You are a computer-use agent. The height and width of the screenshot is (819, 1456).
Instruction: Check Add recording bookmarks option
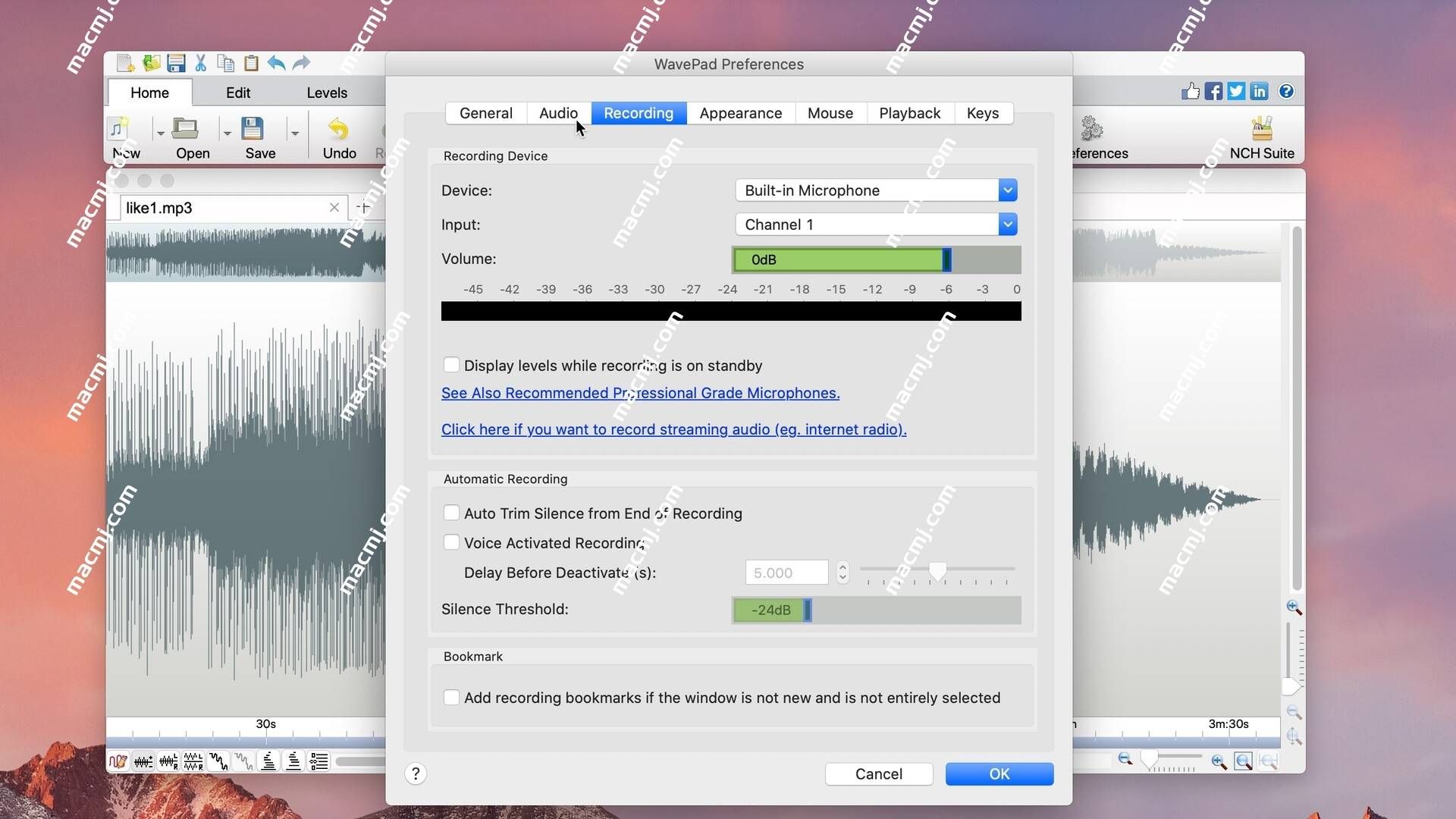coord(451,697)
